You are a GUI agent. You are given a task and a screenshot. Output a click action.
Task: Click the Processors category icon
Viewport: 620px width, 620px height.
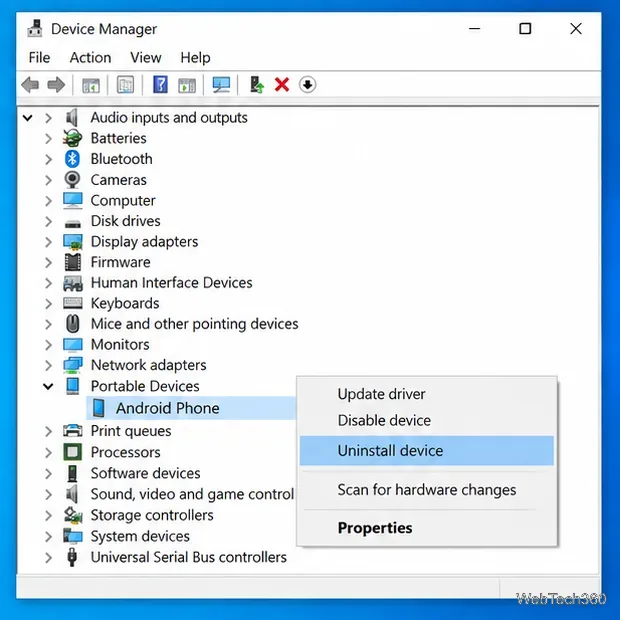coord(73,452)
